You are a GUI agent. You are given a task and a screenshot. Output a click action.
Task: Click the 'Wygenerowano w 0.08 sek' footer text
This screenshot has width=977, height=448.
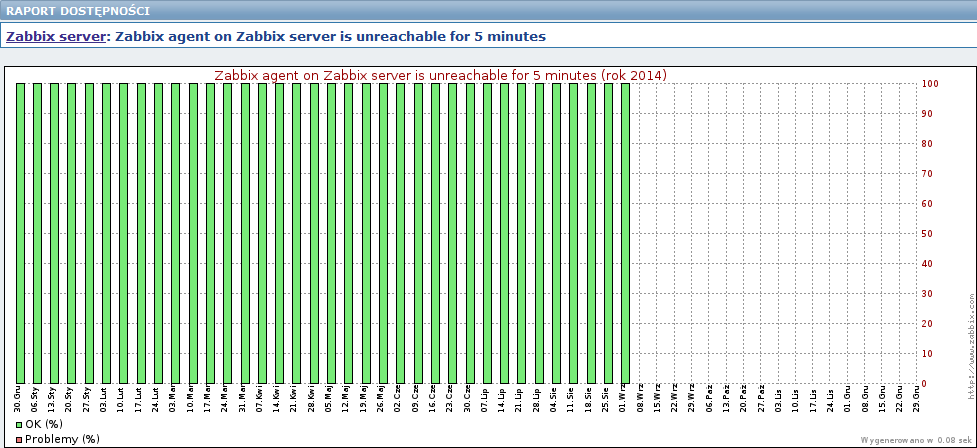point(916,439)
